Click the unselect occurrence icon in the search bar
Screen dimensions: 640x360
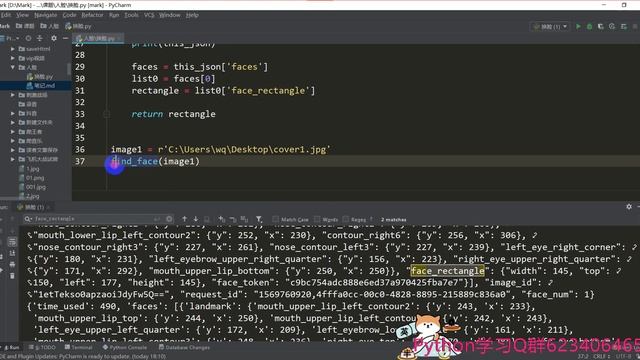233,219
